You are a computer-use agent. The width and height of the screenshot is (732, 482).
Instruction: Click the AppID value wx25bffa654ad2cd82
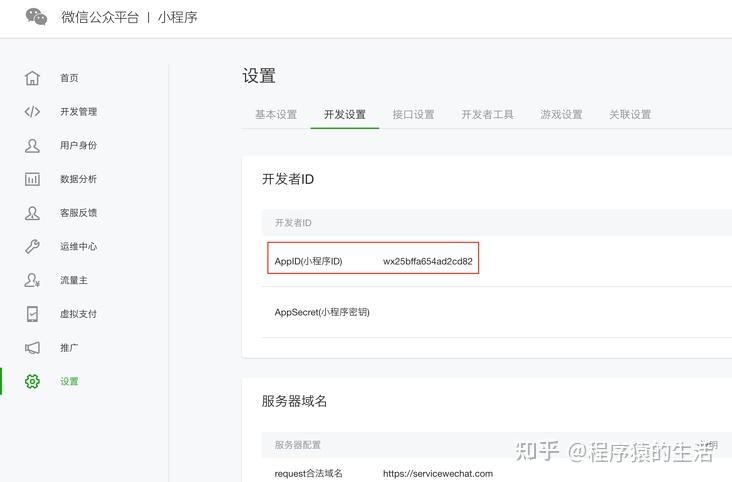pyautogui.click(x=428, y=261)
